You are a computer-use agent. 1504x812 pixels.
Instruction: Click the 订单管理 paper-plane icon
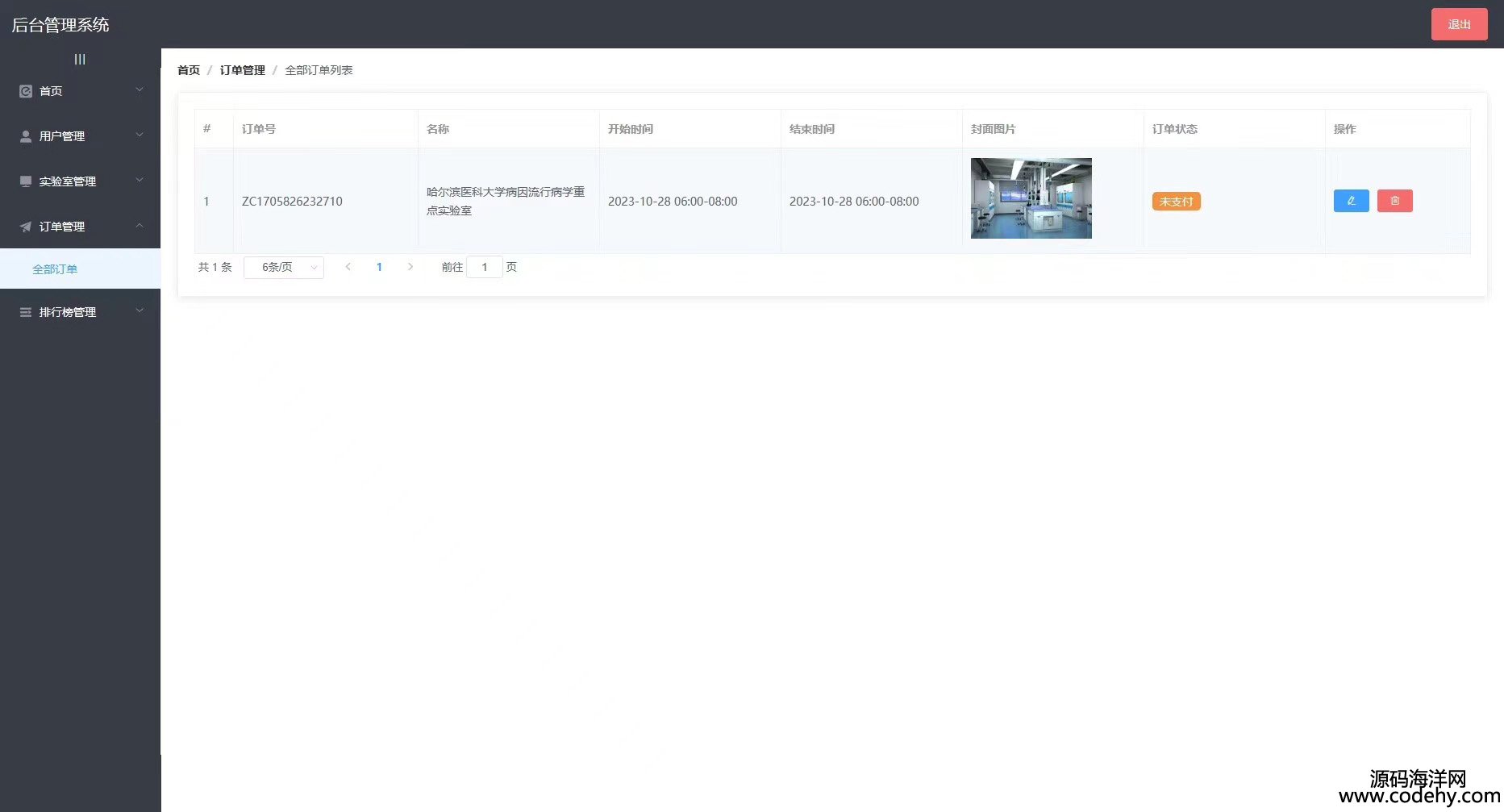point(26,227)
